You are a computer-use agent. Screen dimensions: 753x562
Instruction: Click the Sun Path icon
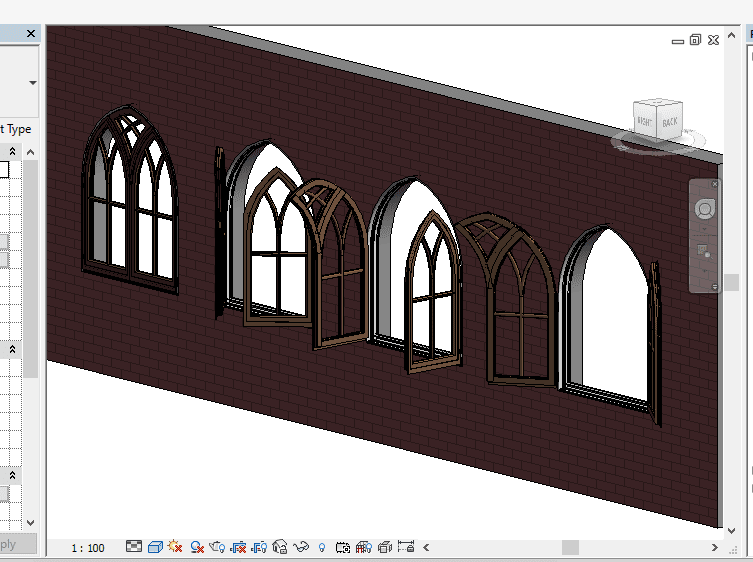point(176,547)
